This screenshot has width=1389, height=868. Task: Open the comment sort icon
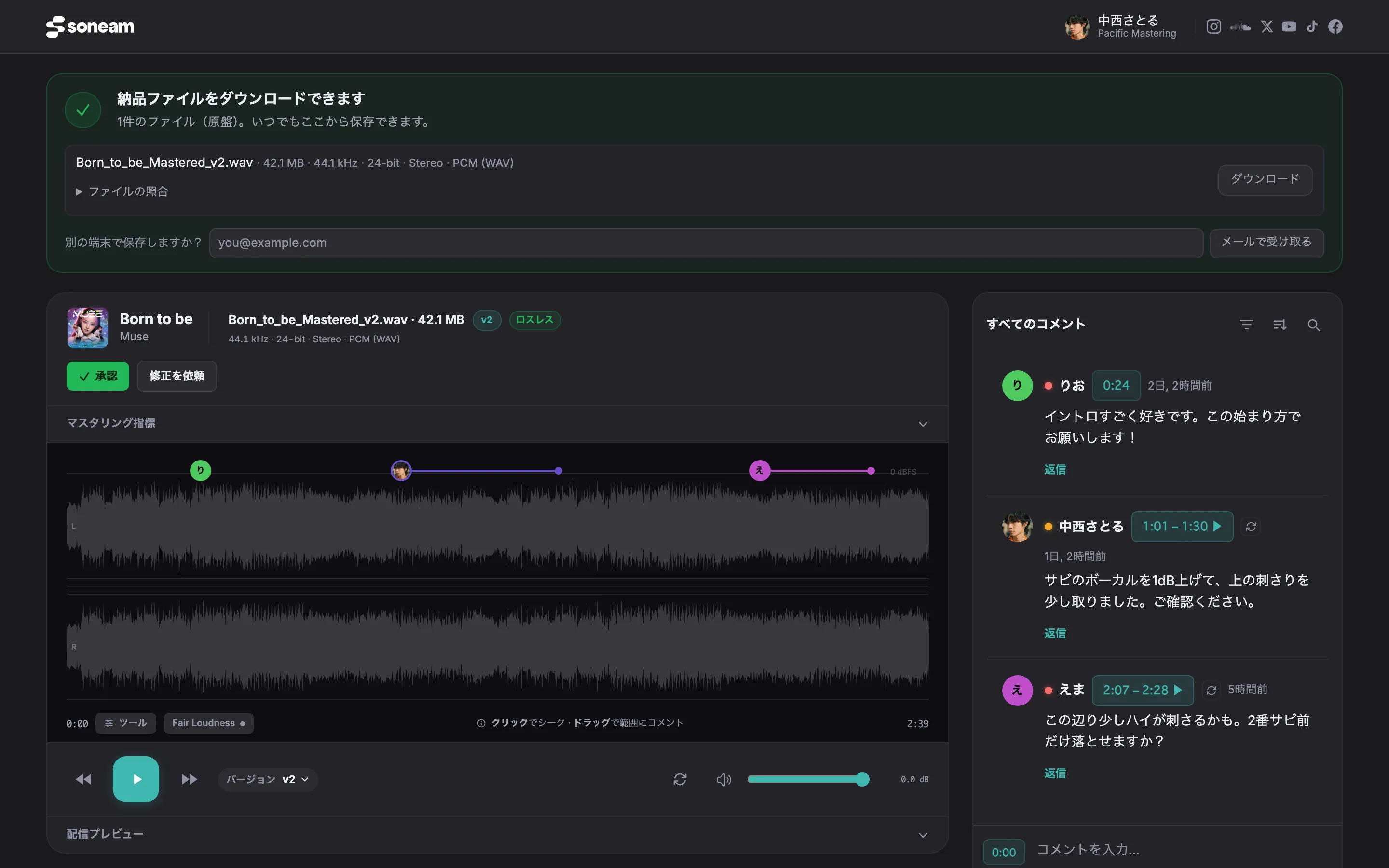coord(1280,325)
